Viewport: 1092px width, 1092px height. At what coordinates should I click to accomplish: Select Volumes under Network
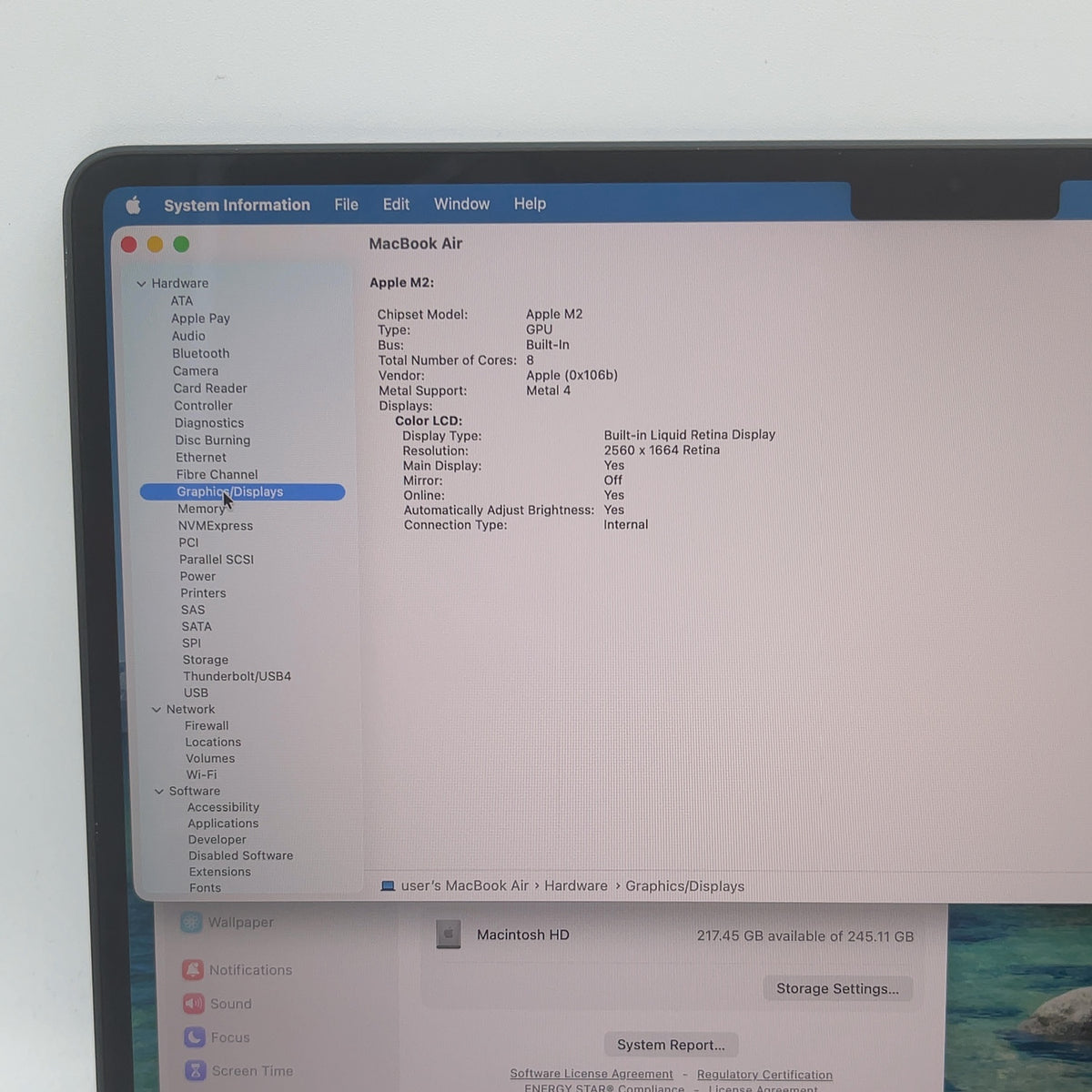[x=210, y=759]
